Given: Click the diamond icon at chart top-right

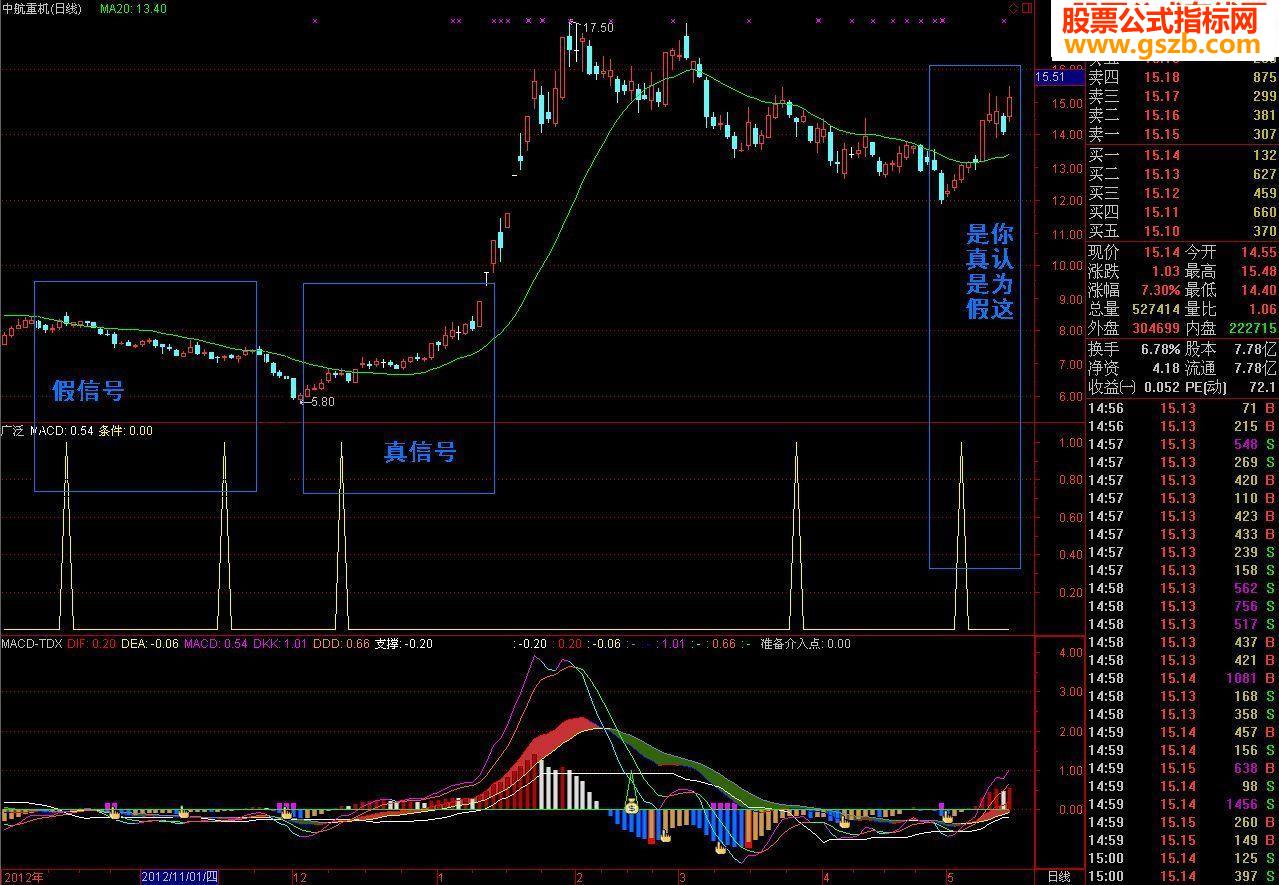Looking at the screenshot, I should point(1013,8).
